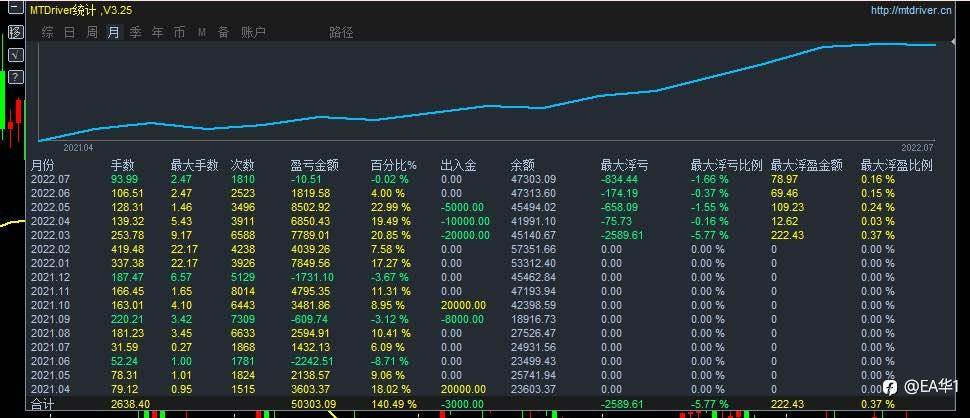Click trade count 8014 for 2021.11

pos(242,291)
